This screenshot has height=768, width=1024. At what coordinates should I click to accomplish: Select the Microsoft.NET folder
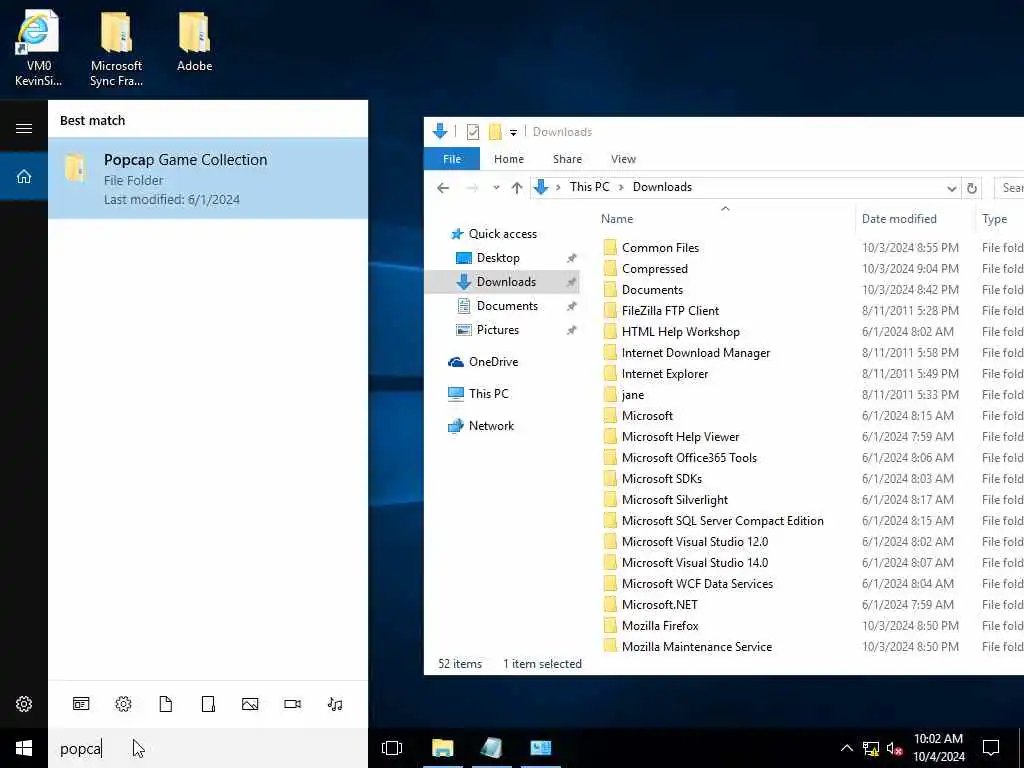click(x=660, y=605)
